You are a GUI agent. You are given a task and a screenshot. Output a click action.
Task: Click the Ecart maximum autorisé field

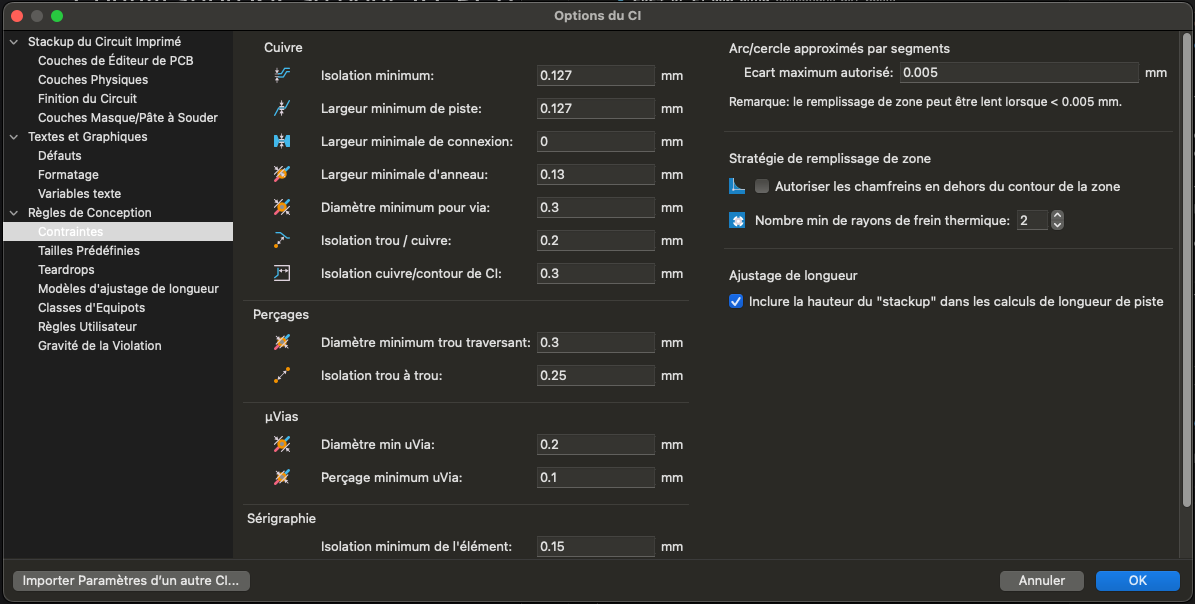tap(1019, 72)
